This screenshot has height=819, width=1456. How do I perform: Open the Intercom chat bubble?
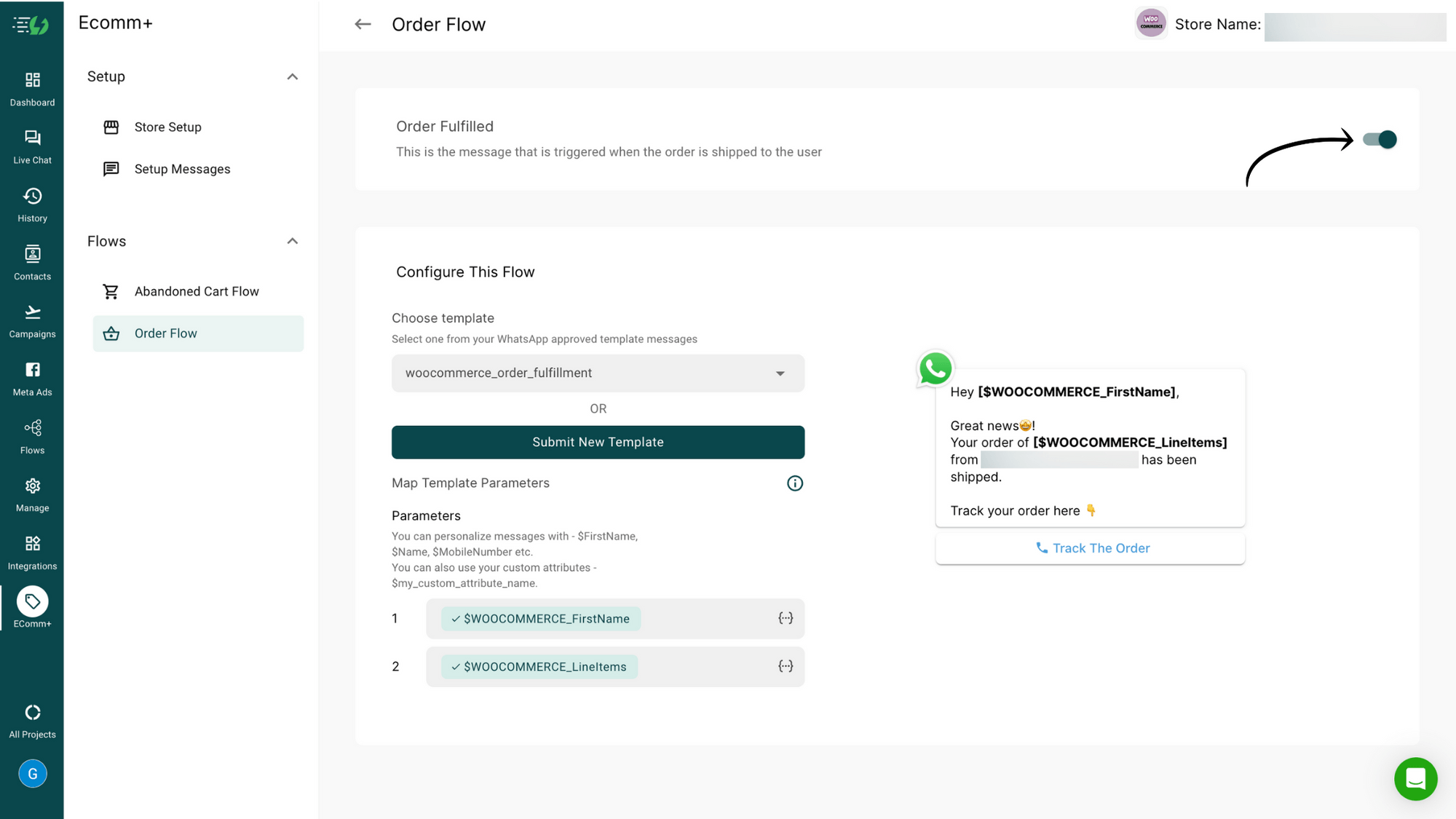1415,778
